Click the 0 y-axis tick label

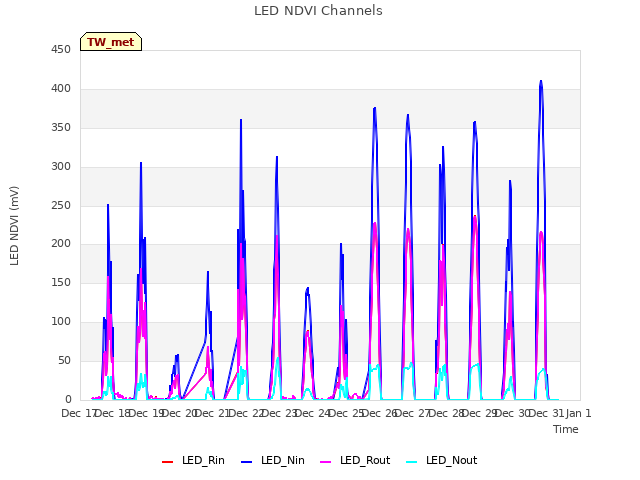point(68,399)
